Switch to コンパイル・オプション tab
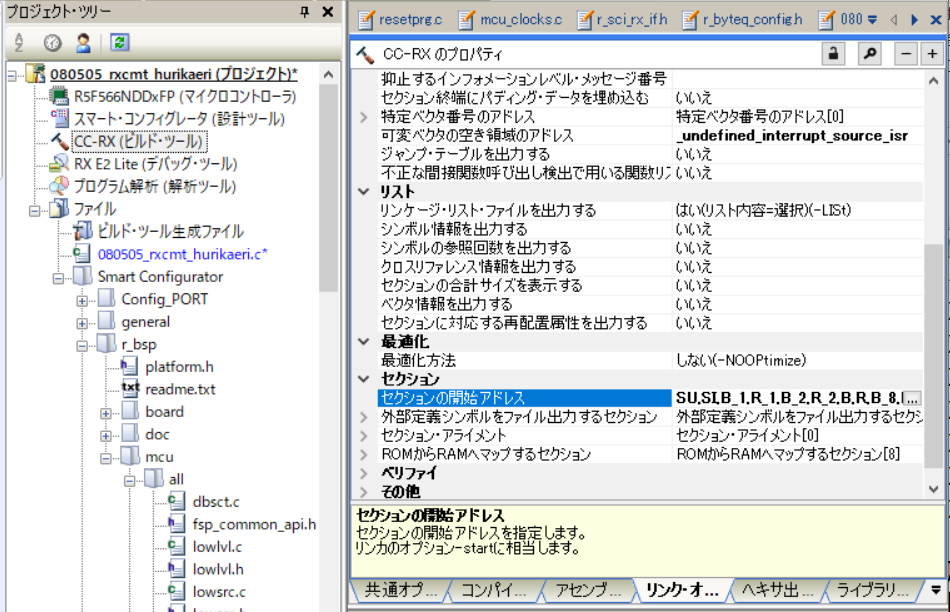The width and height of the screenshot is (950, 612). [x=493, y=590]
